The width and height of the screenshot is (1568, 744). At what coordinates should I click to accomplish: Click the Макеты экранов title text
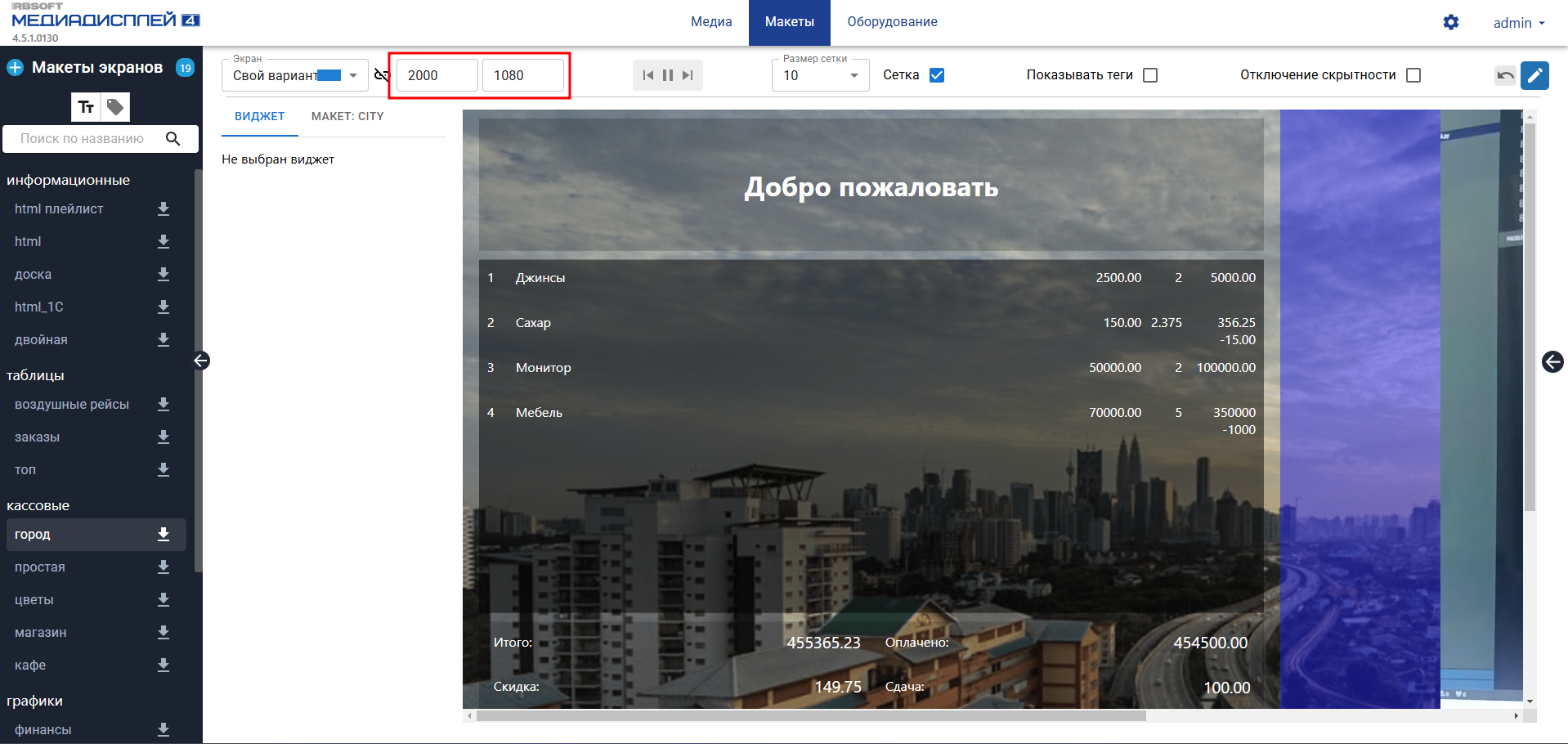[97, 68]
